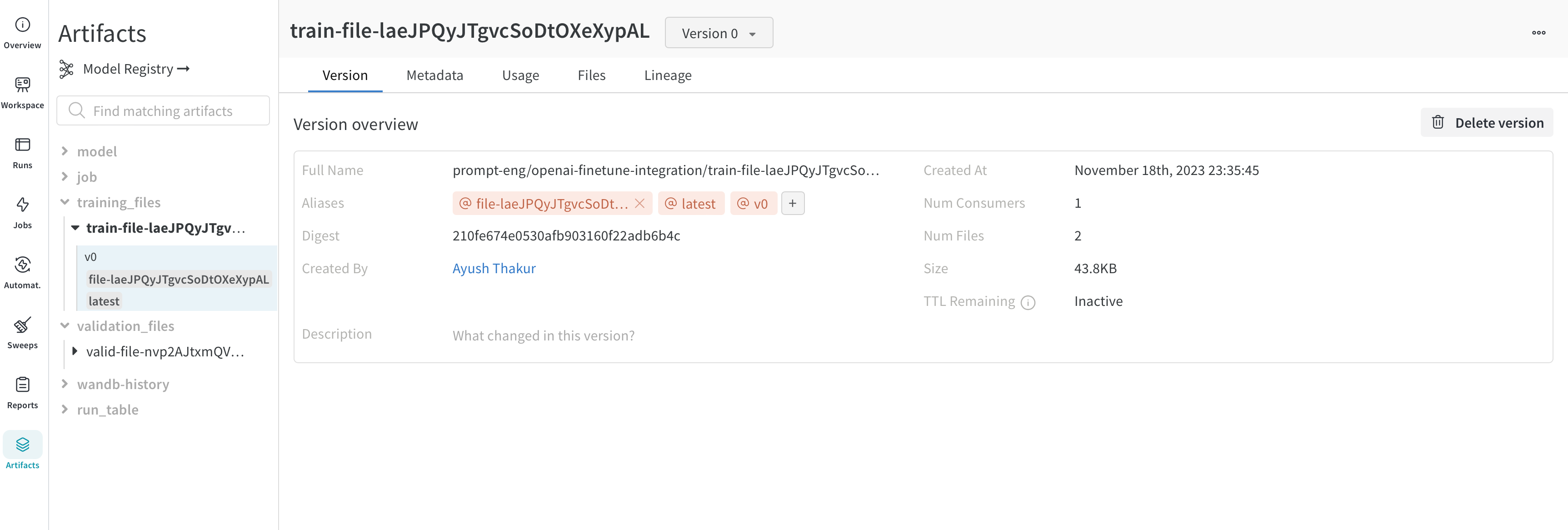Open the Sweeps broom icon
The height and width of the screenshot is (530, 1568).
(23, 325)
